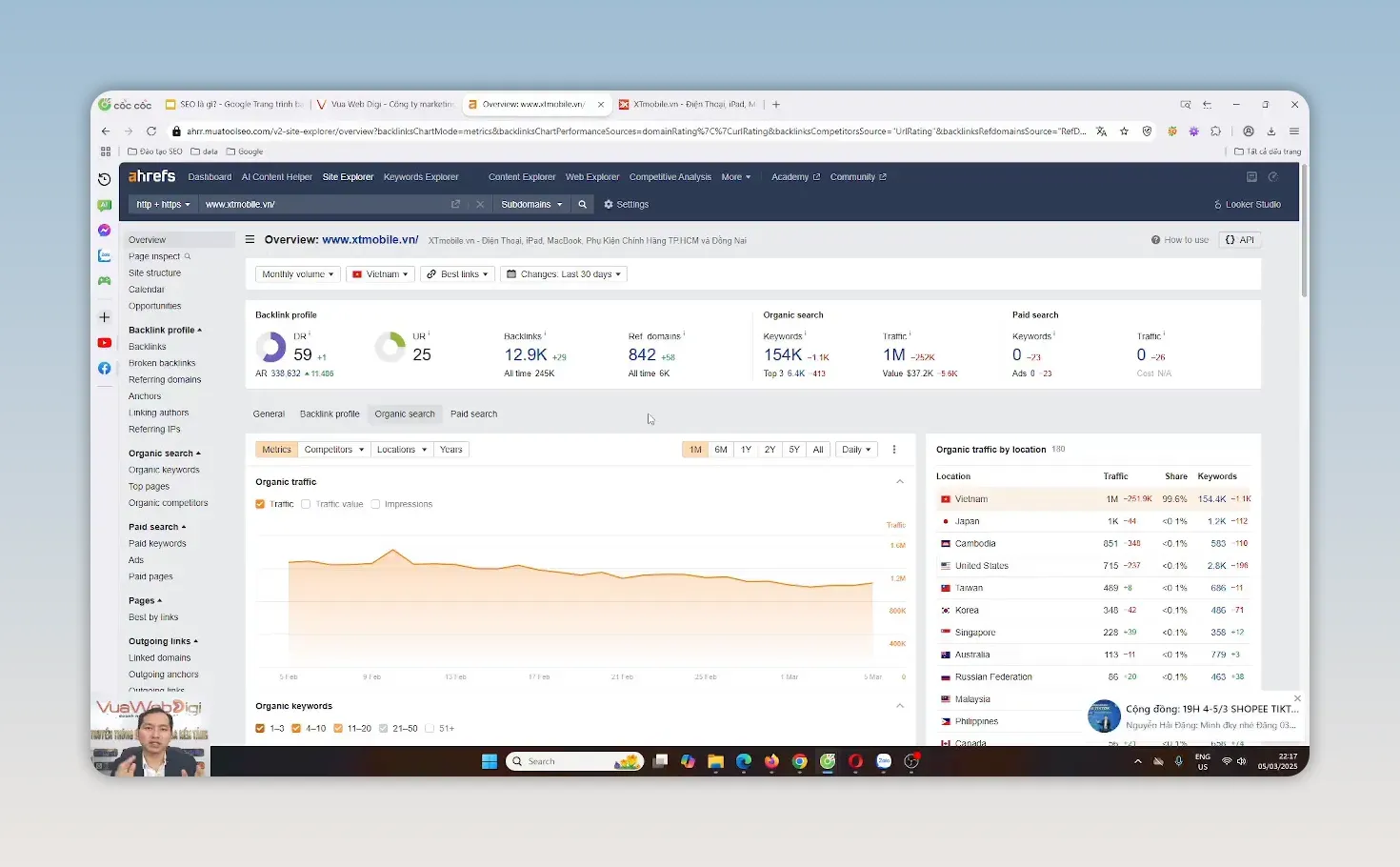Open the Best links dropdown
This screenshot has height=867, width=1400.
457,274
